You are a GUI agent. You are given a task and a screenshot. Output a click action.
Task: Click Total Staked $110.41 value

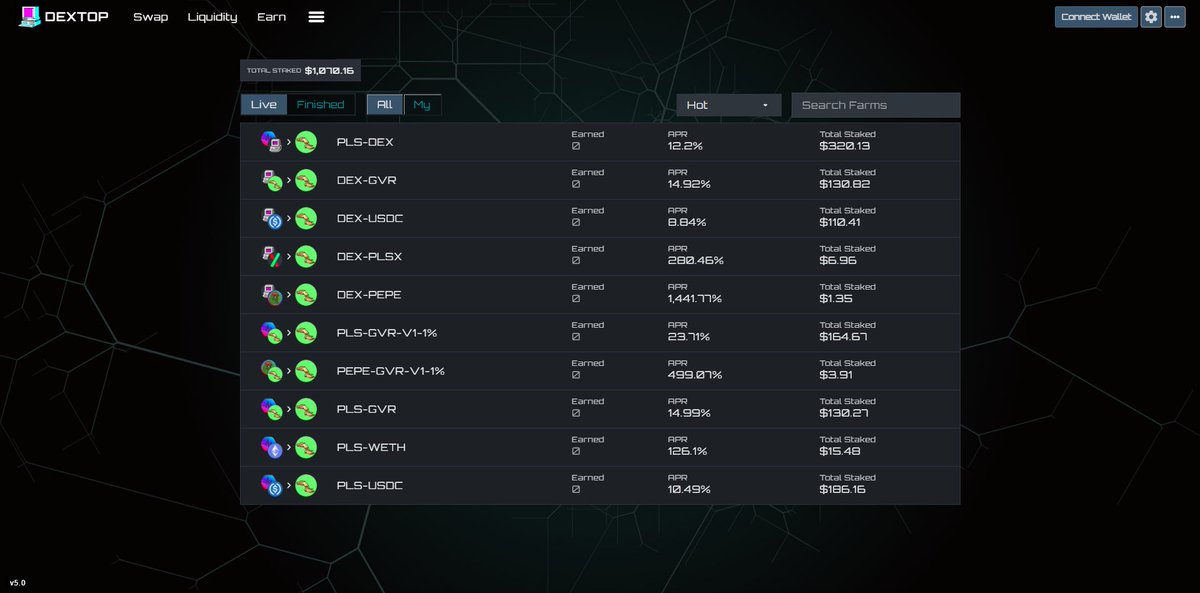[x=840, y=224]
